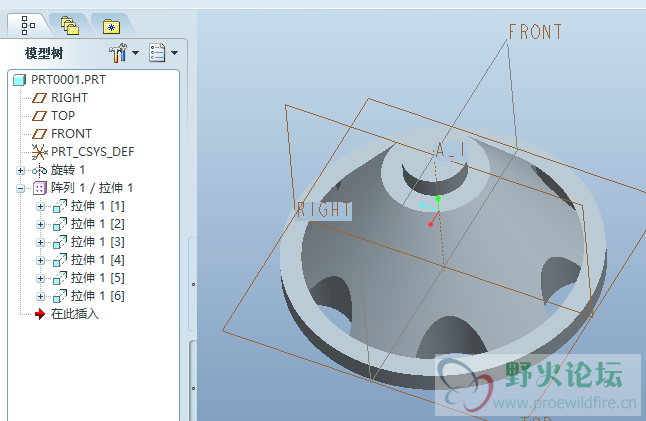Viewport: 646px width, 421px height.
Task: Click the FRONT plane label in viewport
Action: coord(535,32)
